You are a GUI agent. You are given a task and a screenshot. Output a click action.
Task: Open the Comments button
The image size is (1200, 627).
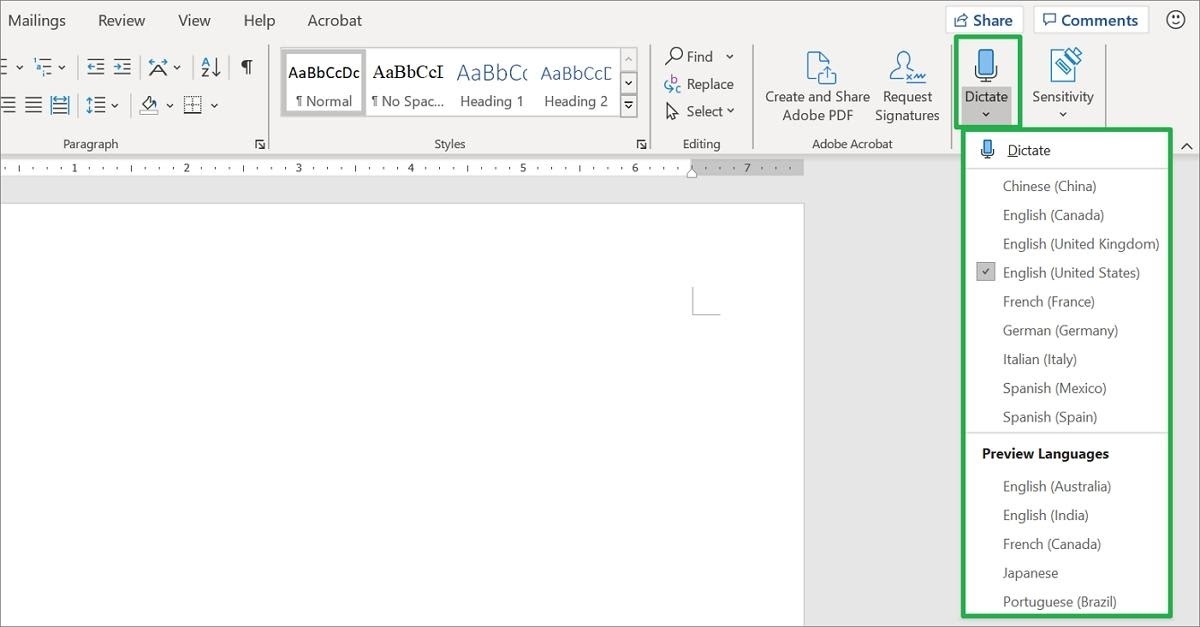[x=1090, y=20]
